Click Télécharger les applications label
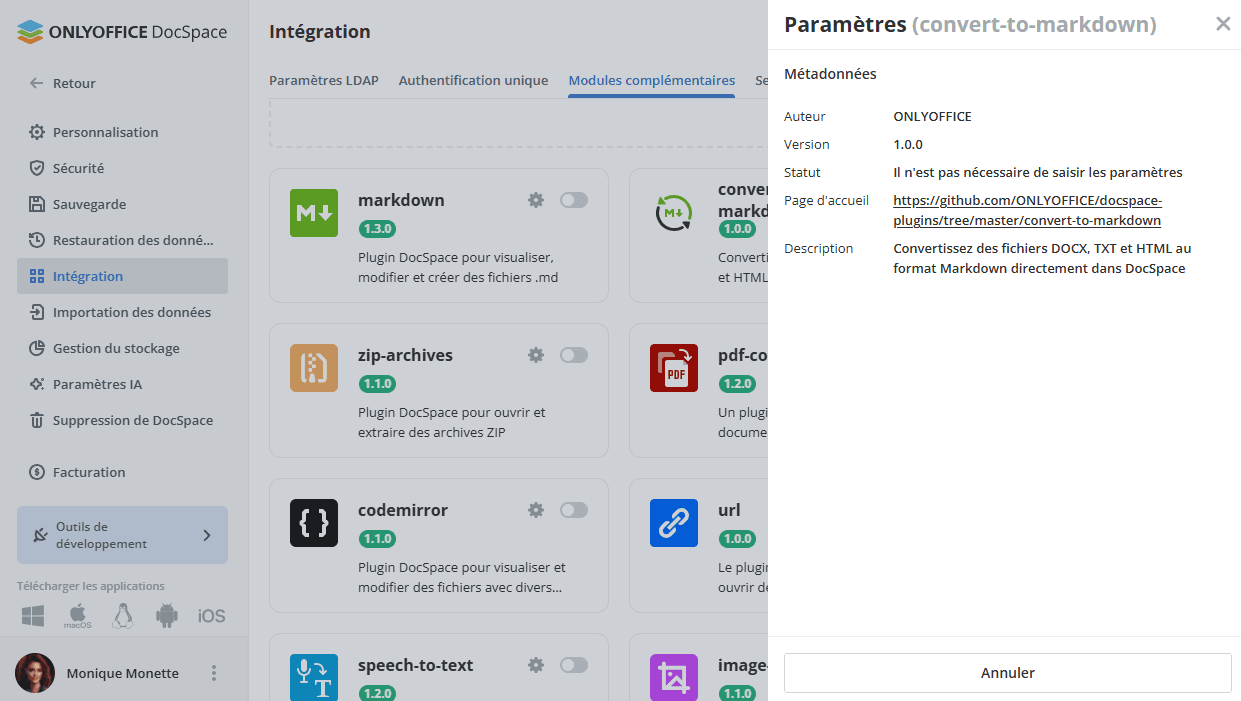This screenshot has height=701, width=1241. coord(91,586)
